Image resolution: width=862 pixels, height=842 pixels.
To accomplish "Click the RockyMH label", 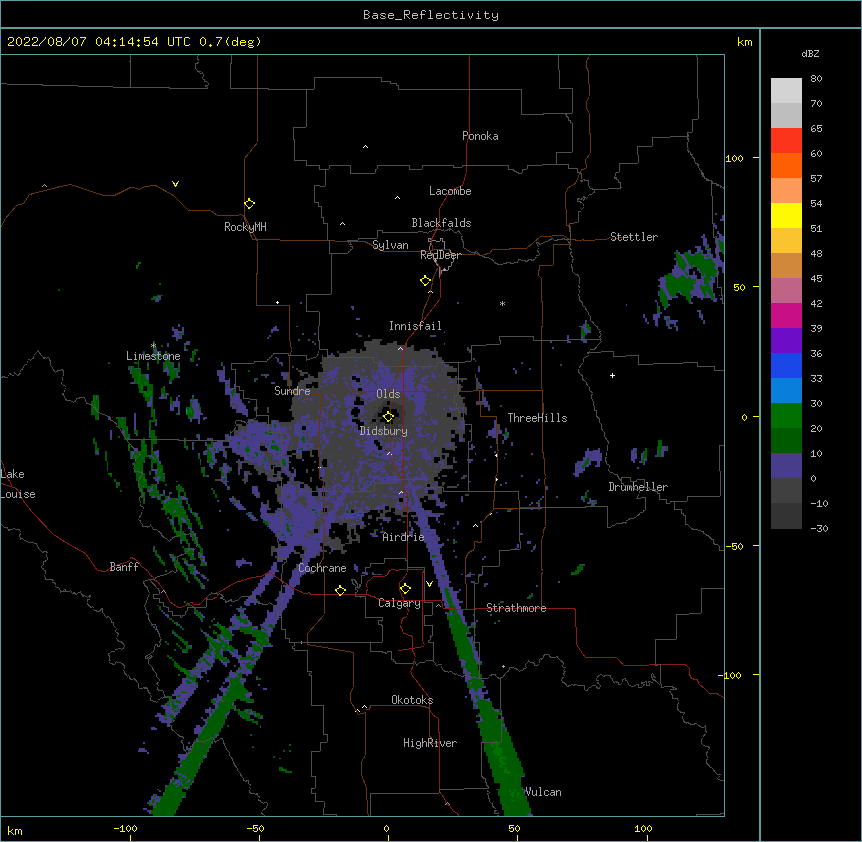I will tap(245, 227).
